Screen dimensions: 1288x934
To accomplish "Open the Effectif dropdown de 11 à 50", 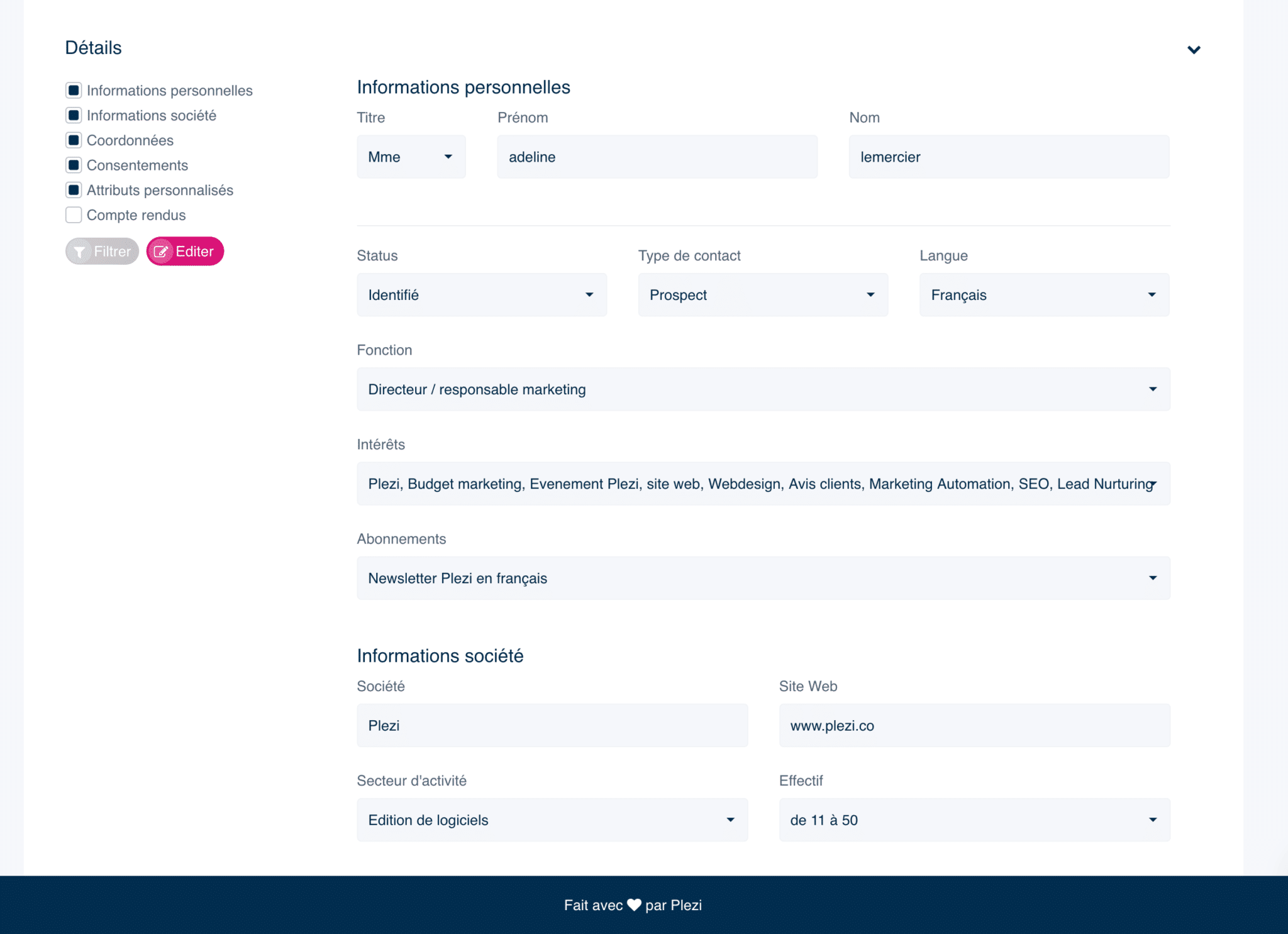I will tap(974, 820).
